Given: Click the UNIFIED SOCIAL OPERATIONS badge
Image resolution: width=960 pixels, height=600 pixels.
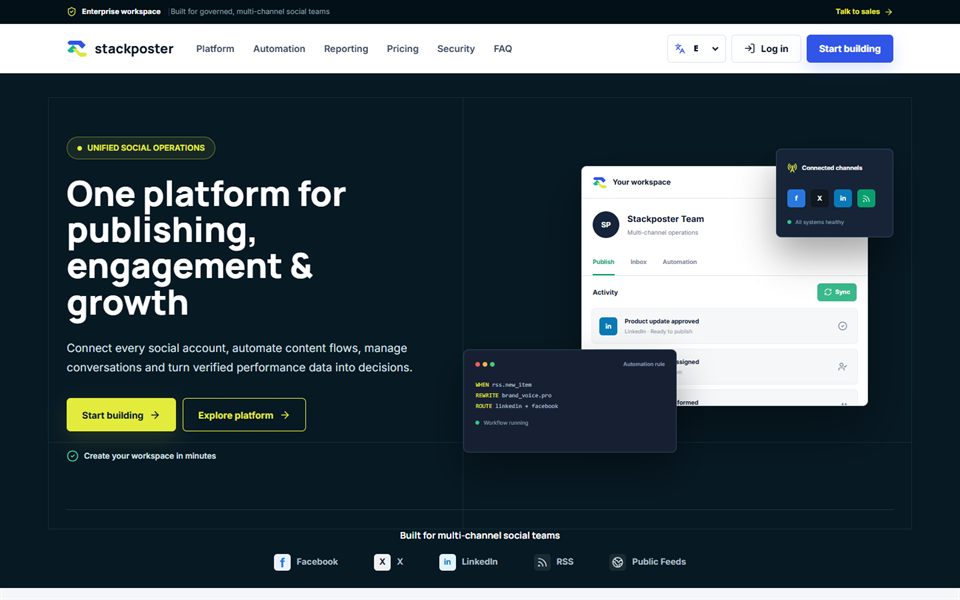Looking at the screenshot, I should 141,148.
